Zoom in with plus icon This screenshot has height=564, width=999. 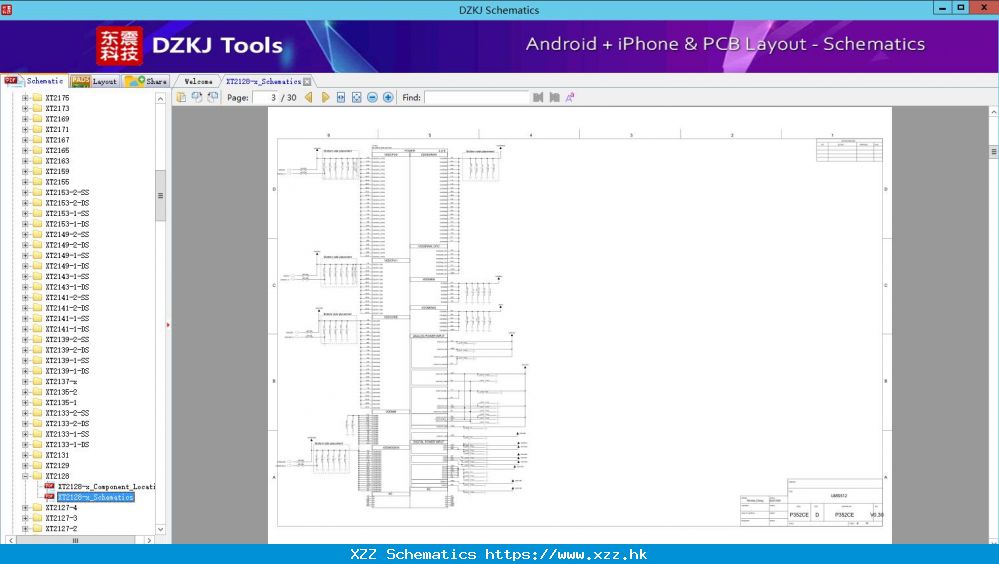[388, 98]
